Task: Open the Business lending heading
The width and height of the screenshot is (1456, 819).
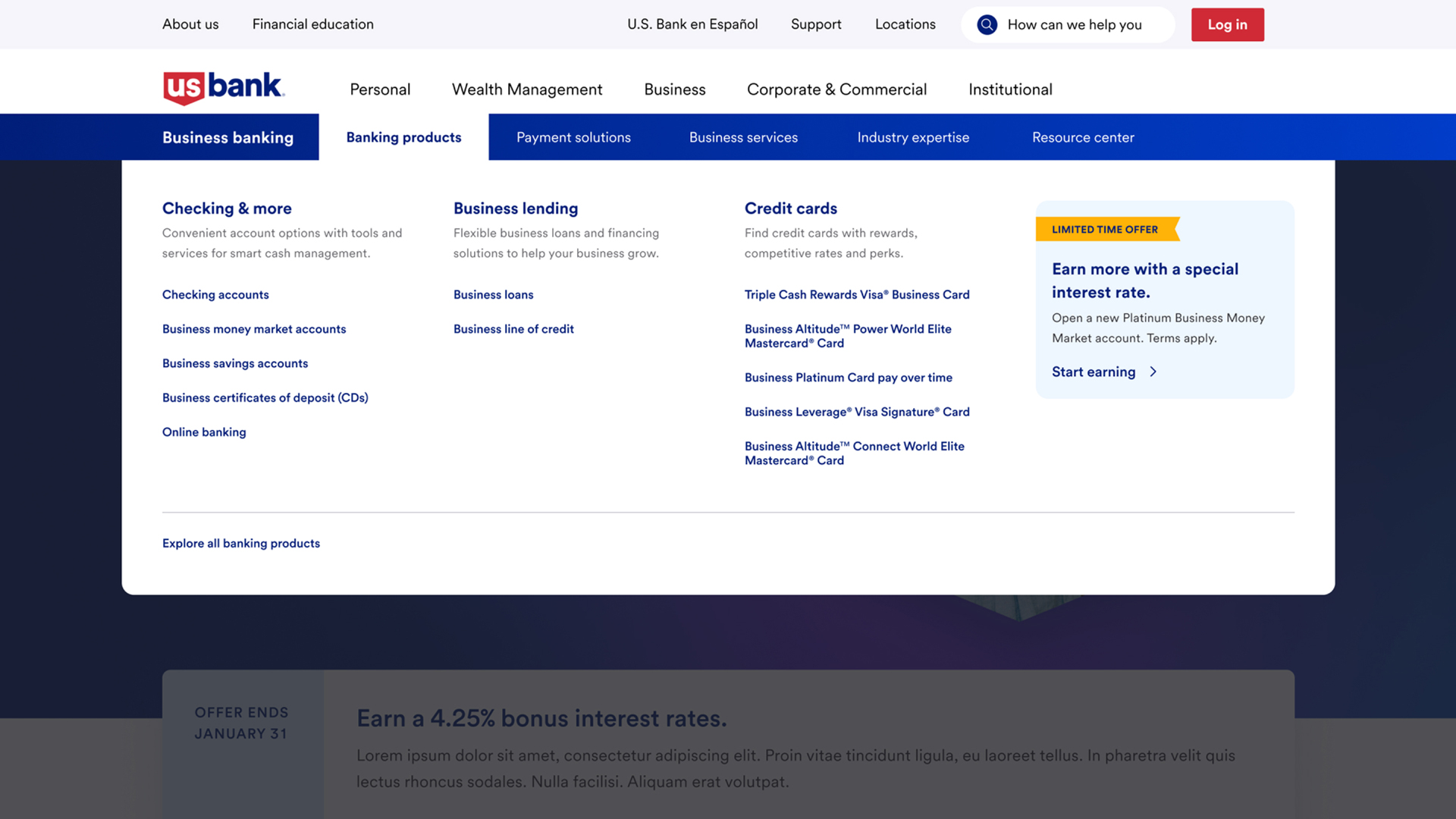Action: tap(516, 208)
